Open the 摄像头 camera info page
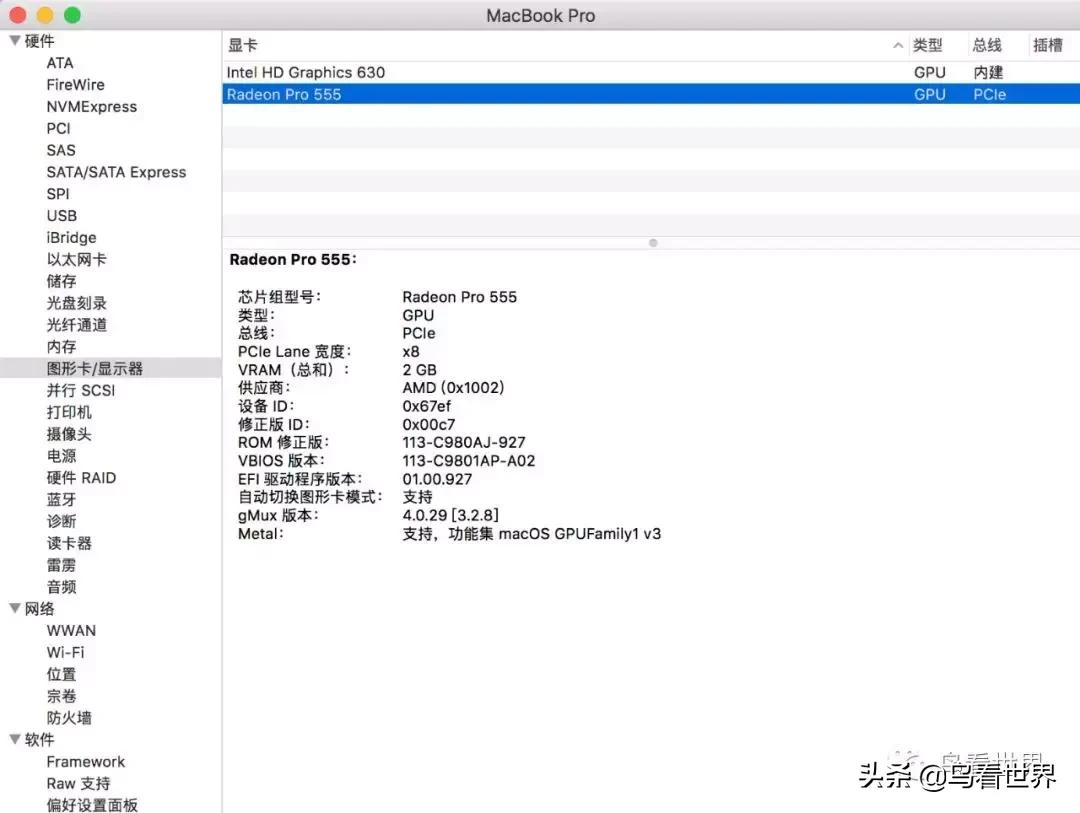 (x=69, y=433)
